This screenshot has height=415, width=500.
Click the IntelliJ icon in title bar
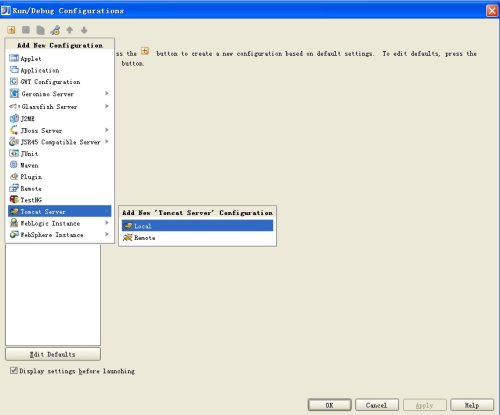[6, 11]
